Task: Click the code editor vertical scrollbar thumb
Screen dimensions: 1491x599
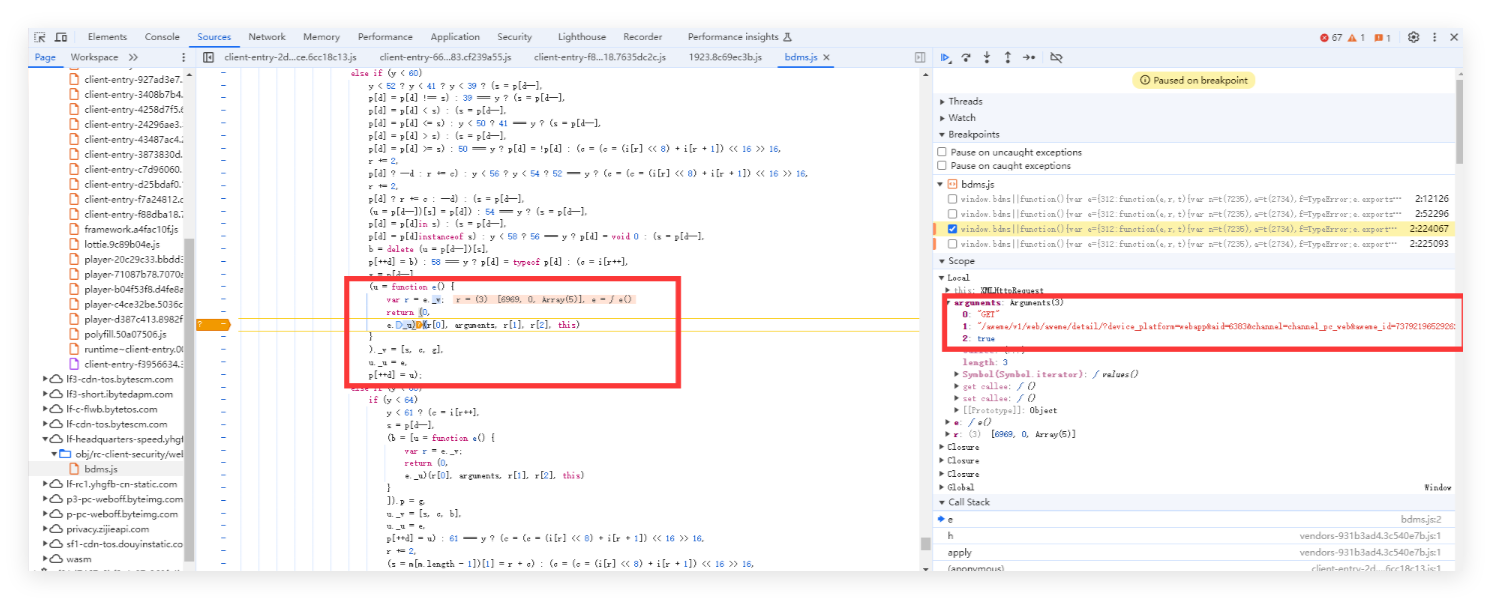Action: [926, 545]
